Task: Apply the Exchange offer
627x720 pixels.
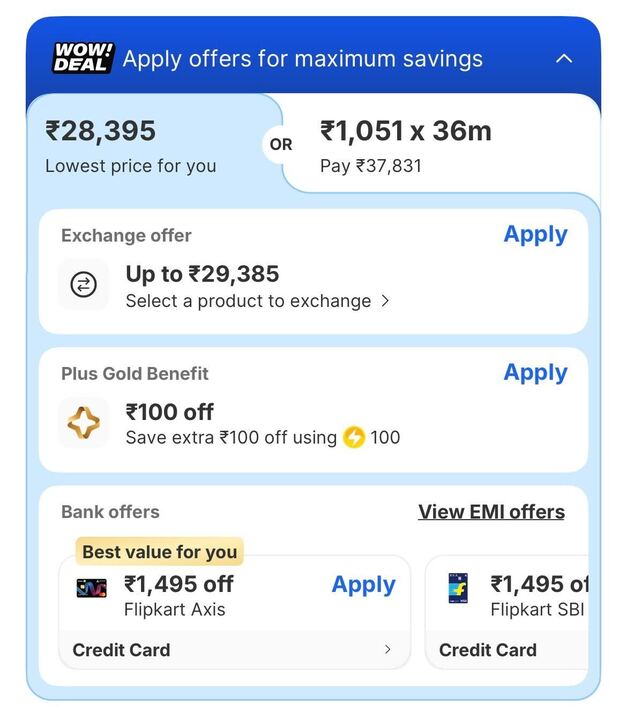Action: [x=535, y=235]
